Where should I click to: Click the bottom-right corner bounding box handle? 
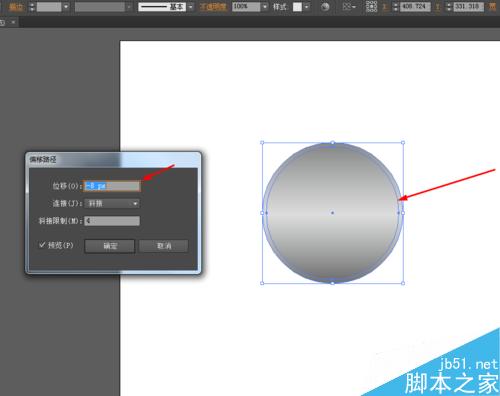[x=403, y=283]
